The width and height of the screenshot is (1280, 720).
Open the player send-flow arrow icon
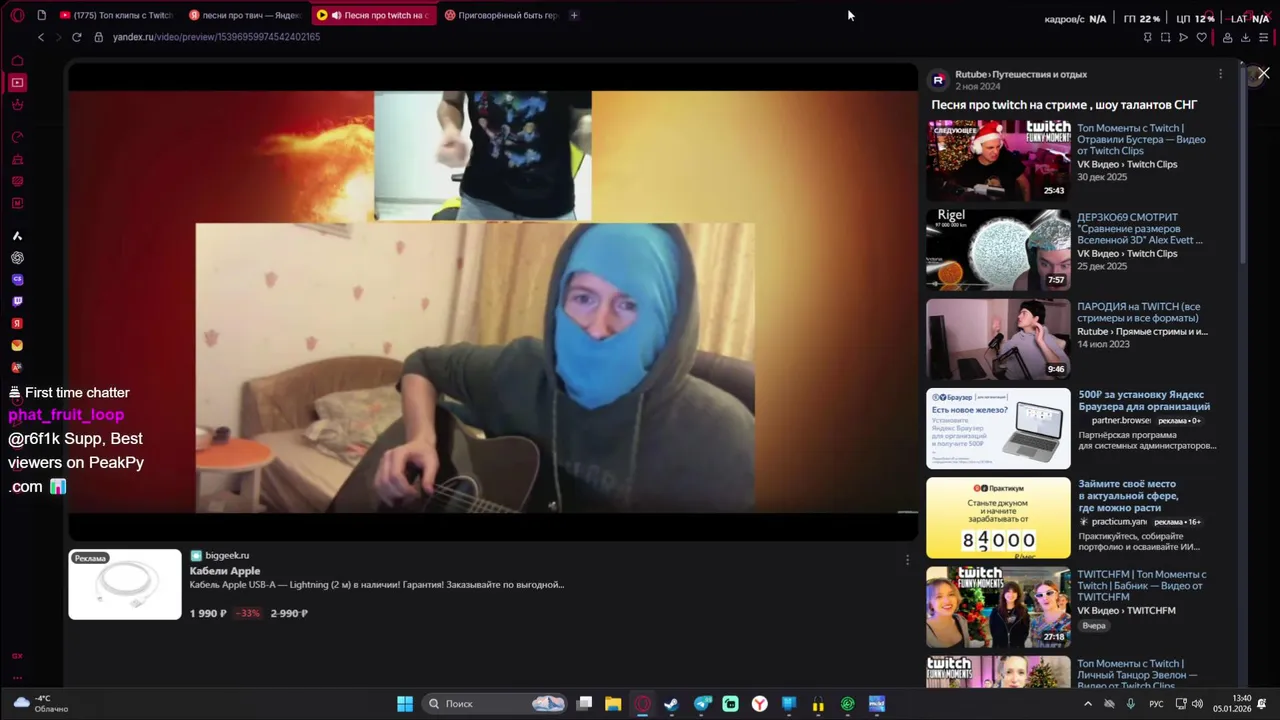[1183, 37]
